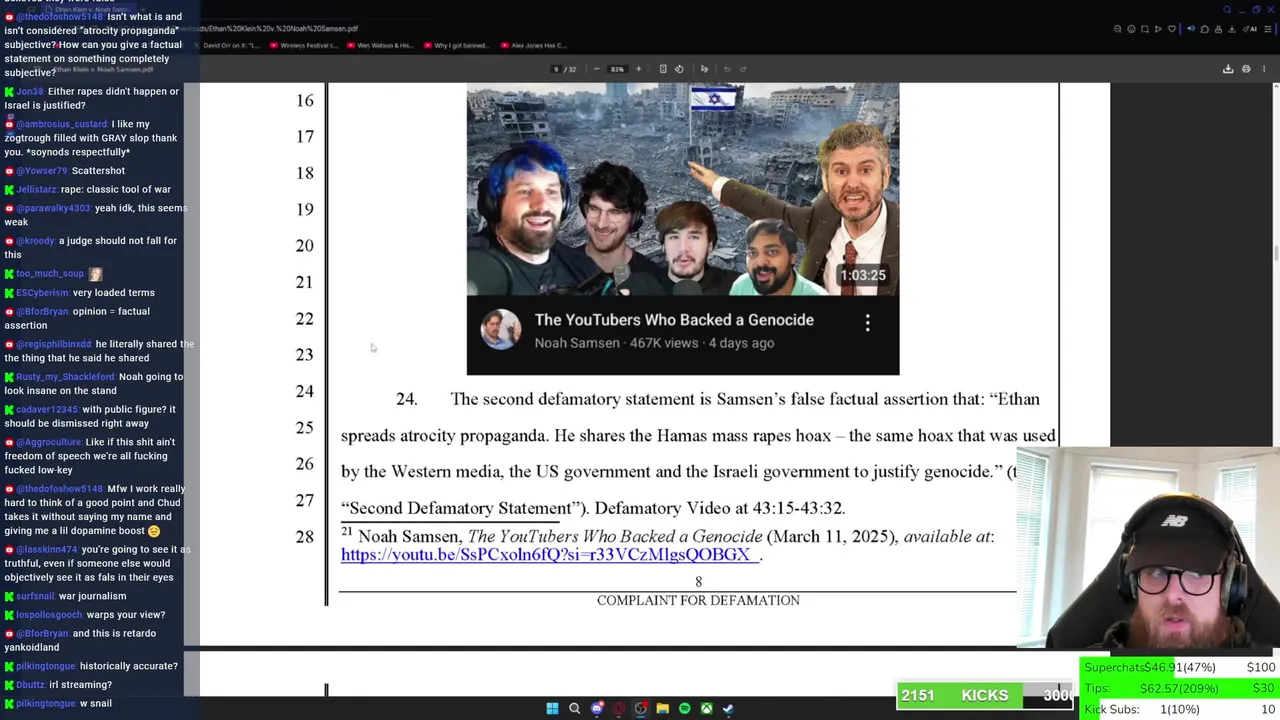The height and width of the screenshot is (720, 1280).
Task: Download the PDF using the download icon
Action: [1228, 69]
